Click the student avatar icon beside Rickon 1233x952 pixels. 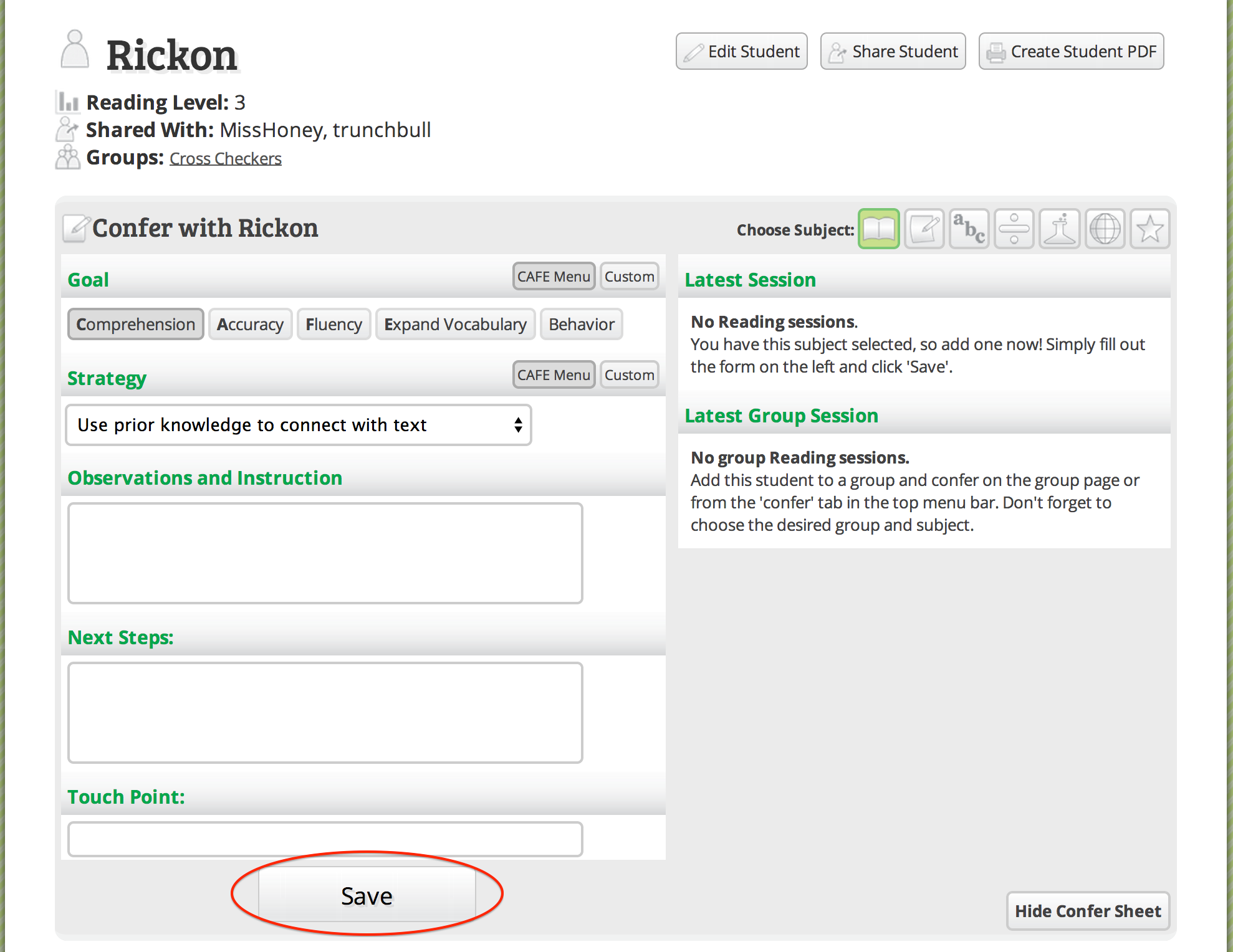[75, 50]
